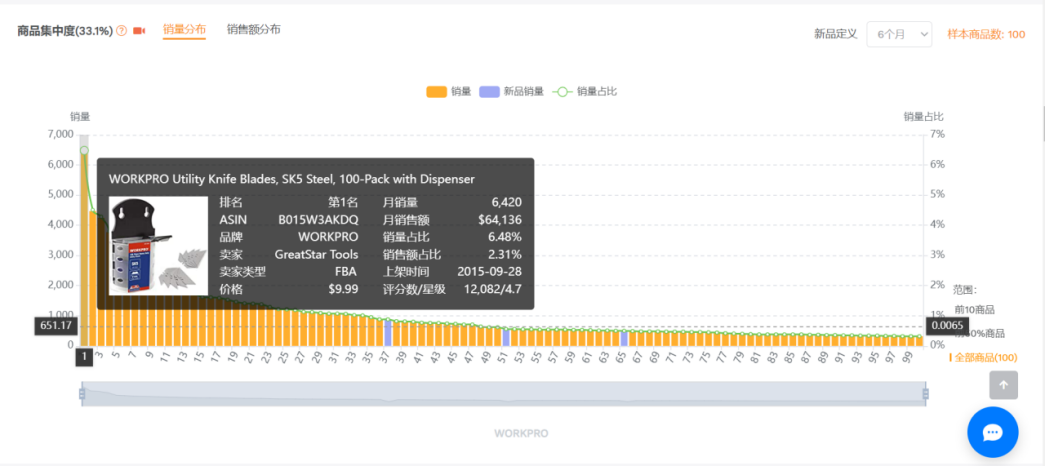Image resolution: width=1046 pixels, height=467 pixels.
Task: Click the purple new-product bar at rank 37
Action: click(387, 333)
